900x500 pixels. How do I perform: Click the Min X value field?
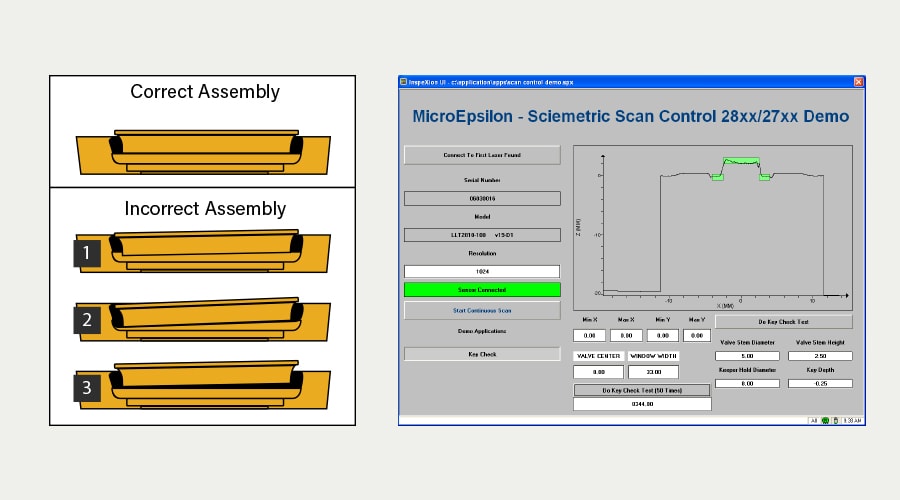point(589,336)
